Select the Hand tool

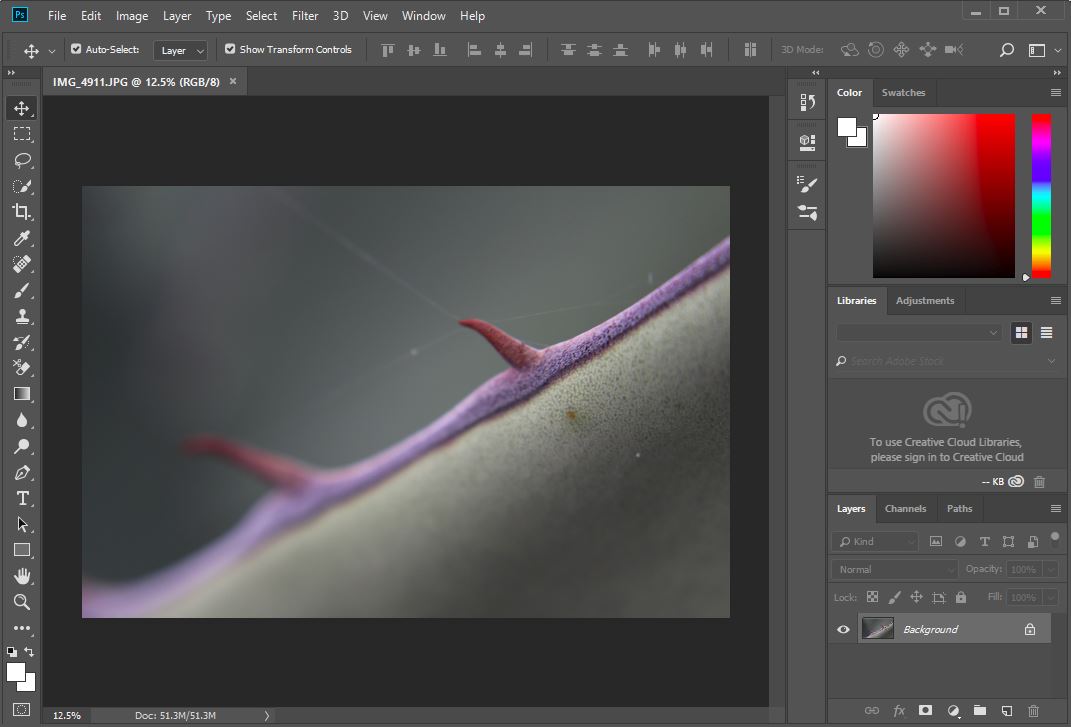[x=22, y=576]
